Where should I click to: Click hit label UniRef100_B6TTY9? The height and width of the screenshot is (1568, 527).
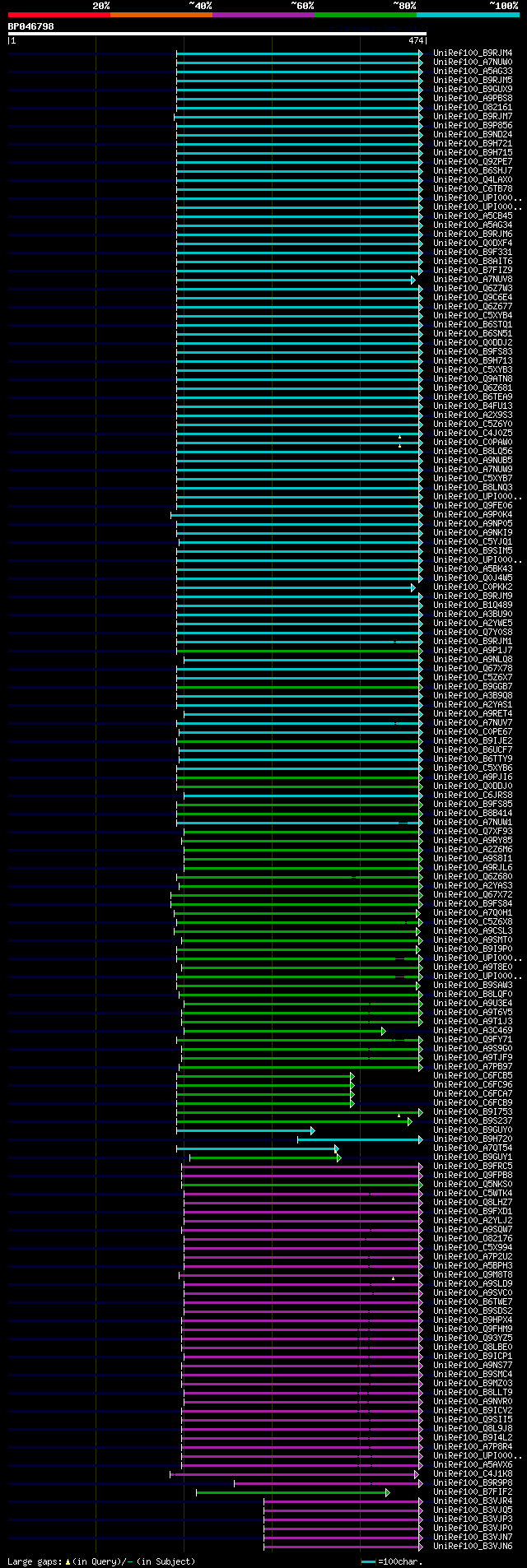coord(473,759)
